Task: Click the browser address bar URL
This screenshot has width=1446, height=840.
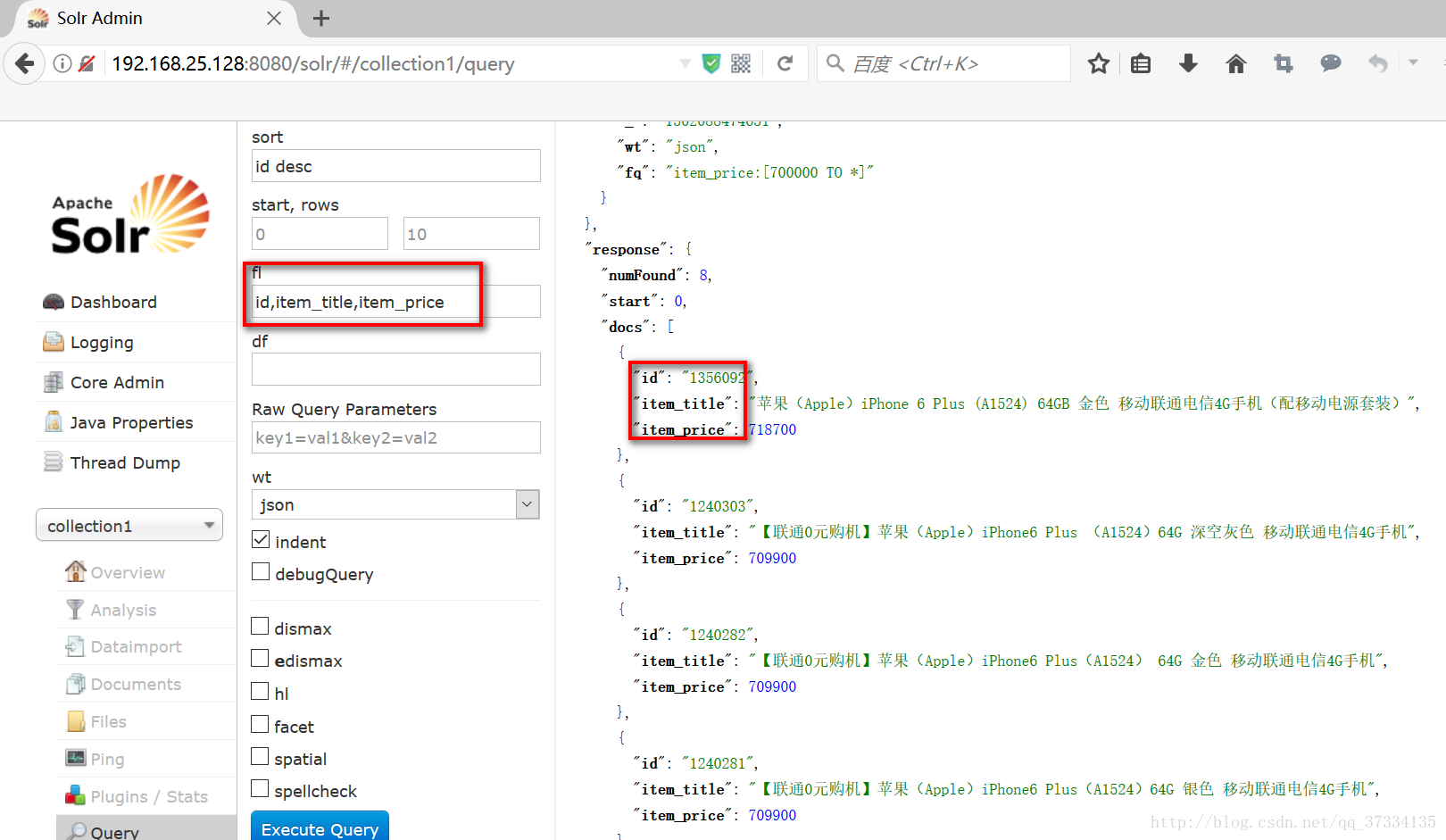Action: coord(312,64)
